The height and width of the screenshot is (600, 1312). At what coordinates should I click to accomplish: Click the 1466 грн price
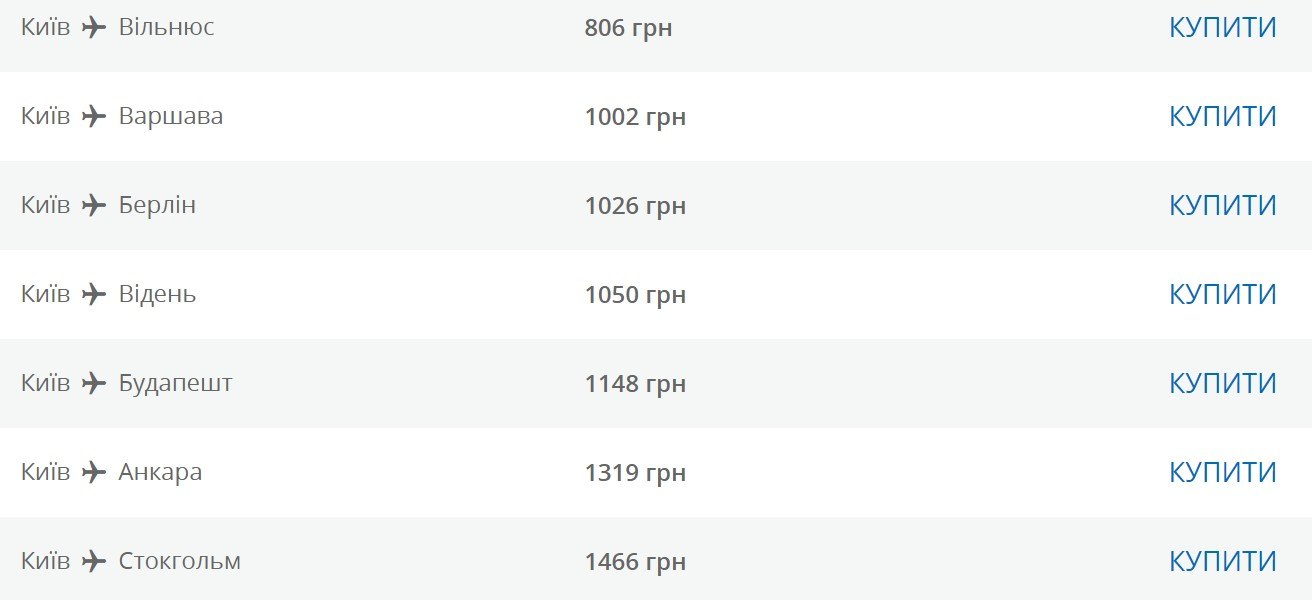tap(635, 563)
